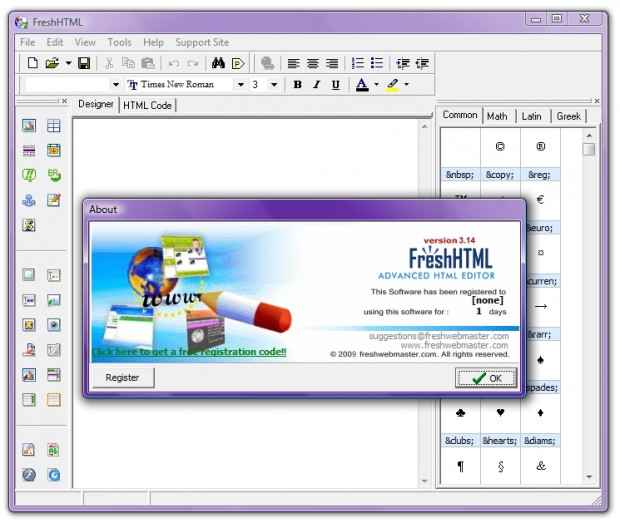The width and height of the screenshot is (620, 523).
Task: Click the free registration code link
Action: click(x=189, y=351)
